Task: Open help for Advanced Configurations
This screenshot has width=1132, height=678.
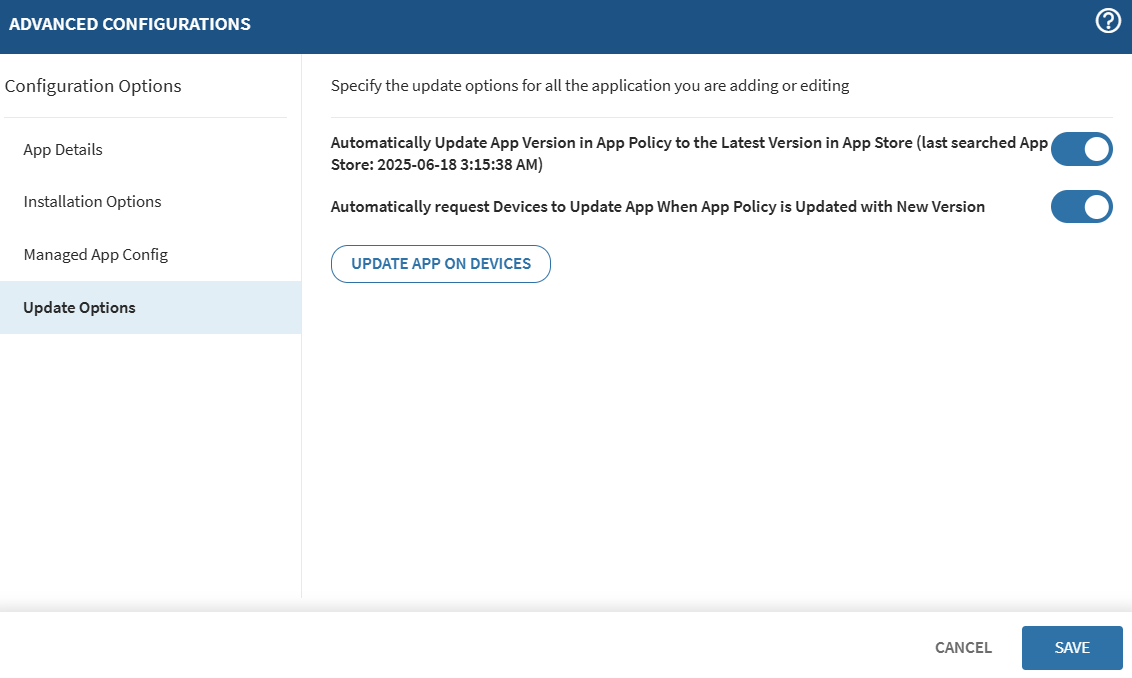Action: pyautogui.click(x=1107, y=19)
